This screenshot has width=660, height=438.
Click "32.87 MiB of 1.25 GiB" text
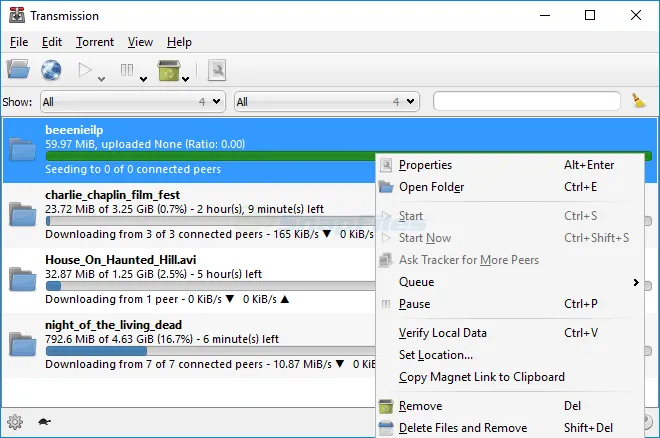(99, 274)
